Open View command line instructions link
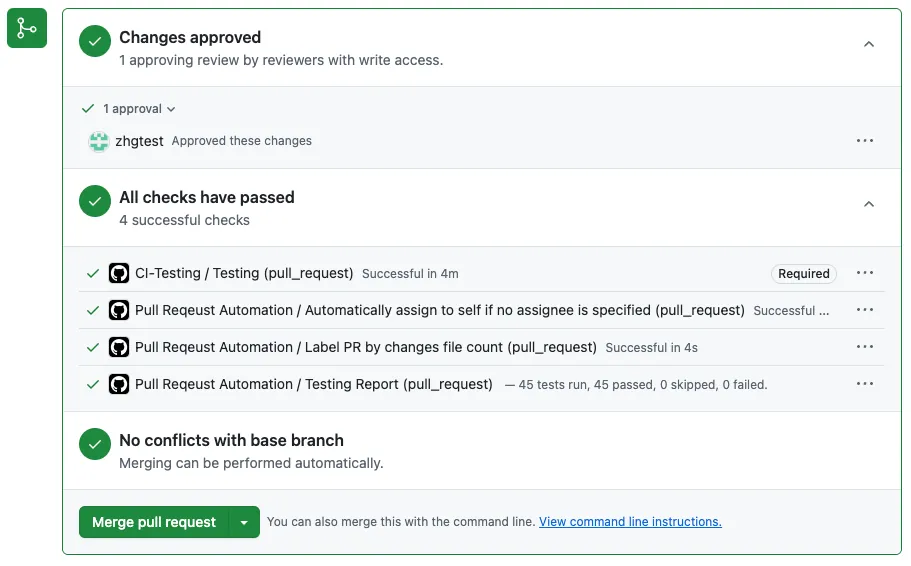The image size is (911, 566). [x=630, y=522]
